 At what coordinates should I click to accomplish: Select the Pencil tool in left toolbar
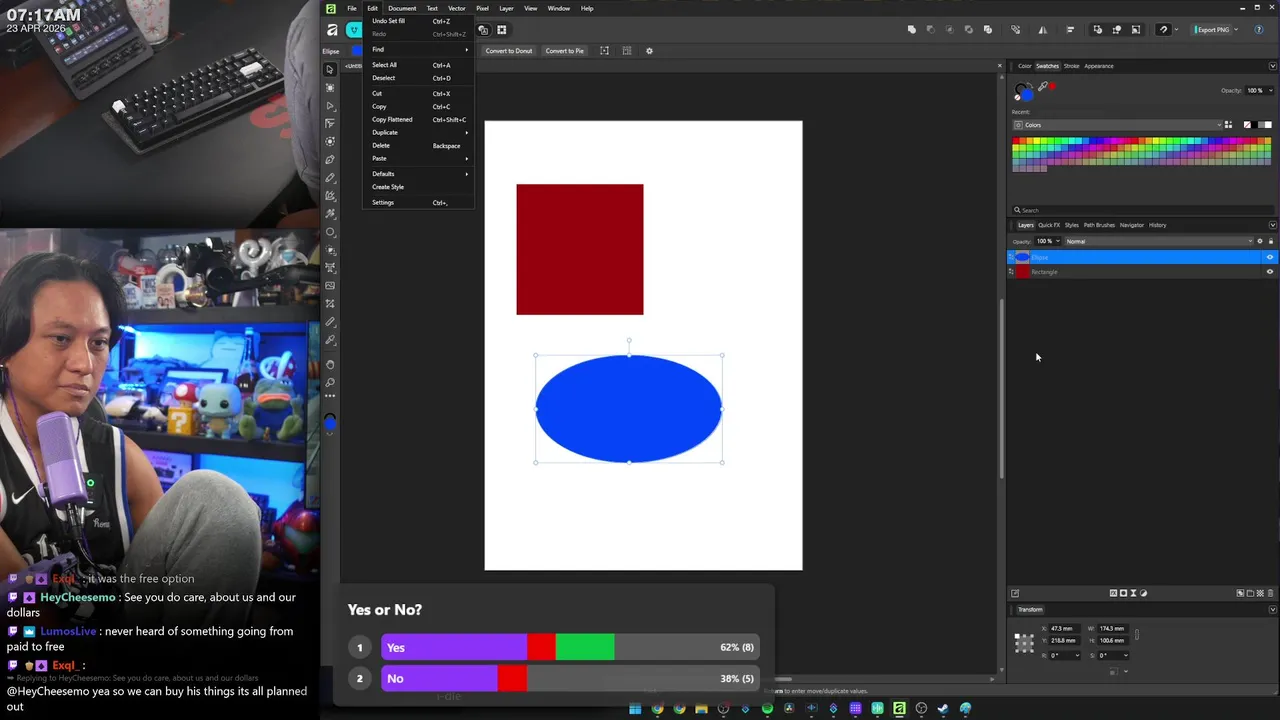click(x=330, y=178)
